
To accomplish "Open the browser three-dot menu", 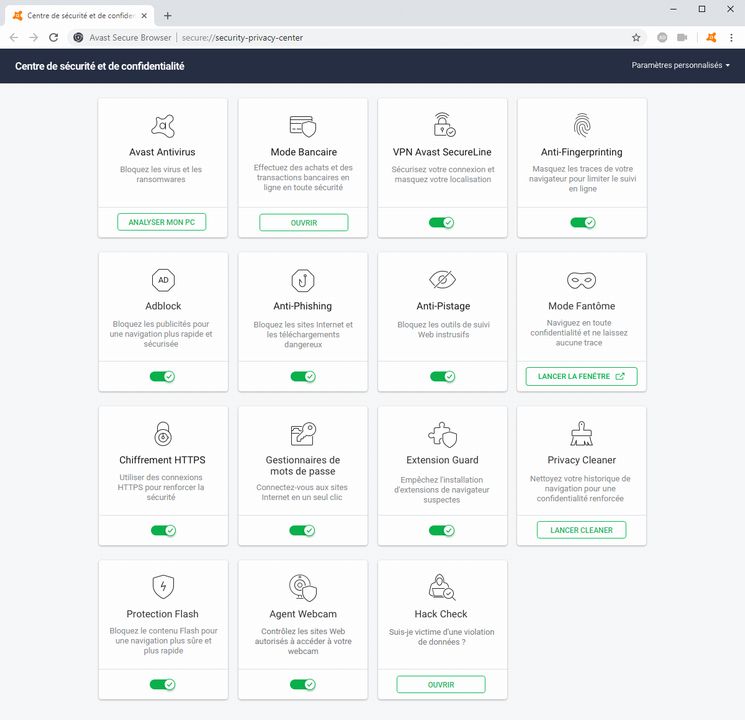I will point(731,38).
